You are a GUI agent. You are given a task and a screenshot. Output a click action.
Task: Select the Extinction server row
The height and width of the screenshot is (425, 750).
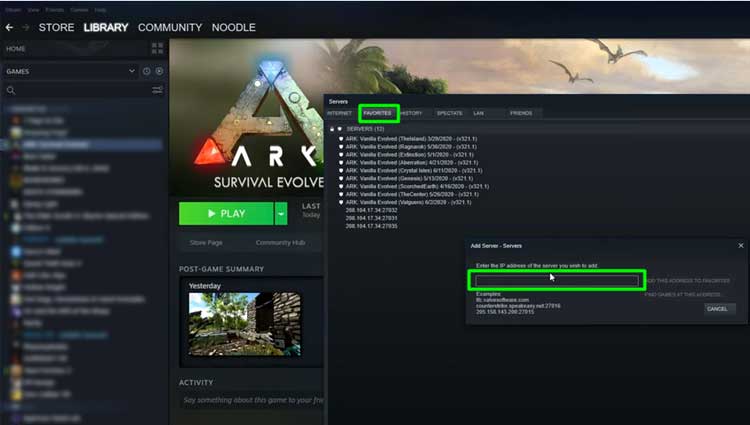(x=410, y=155)
